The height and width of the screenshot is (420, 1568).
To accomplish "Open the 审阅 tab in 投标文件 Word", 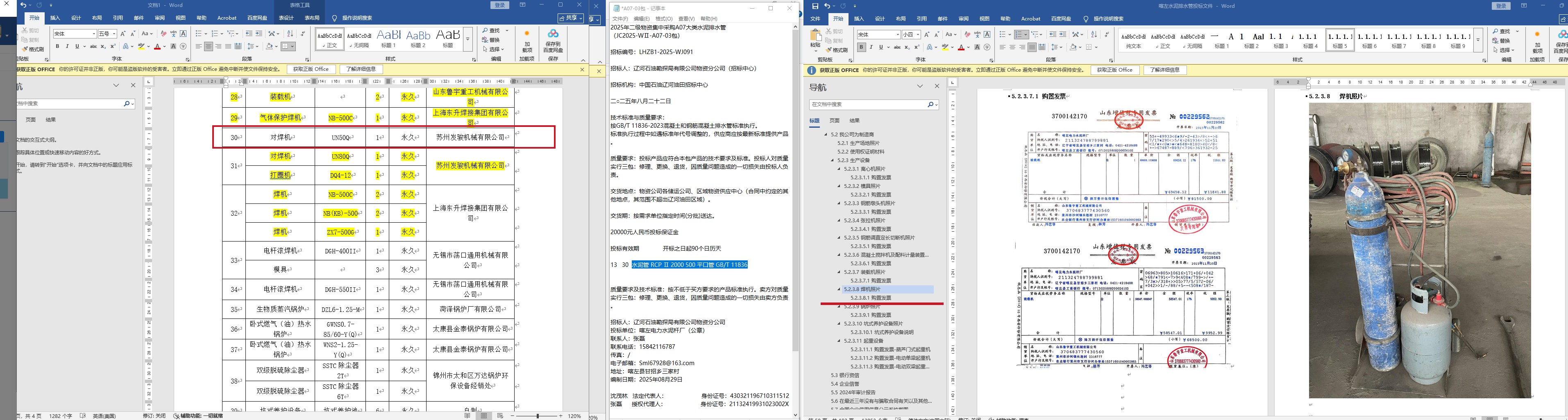I will pos(964,19).
